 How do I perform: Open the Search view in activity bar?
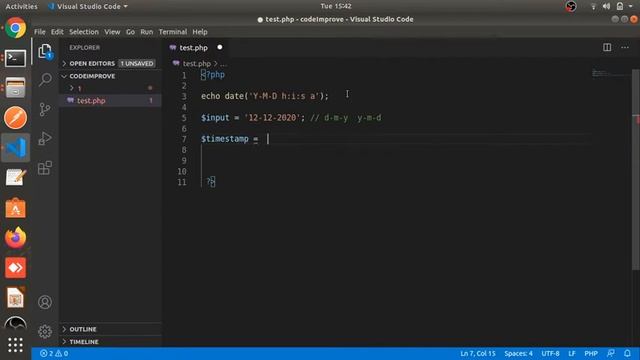[x=45, y=79]
